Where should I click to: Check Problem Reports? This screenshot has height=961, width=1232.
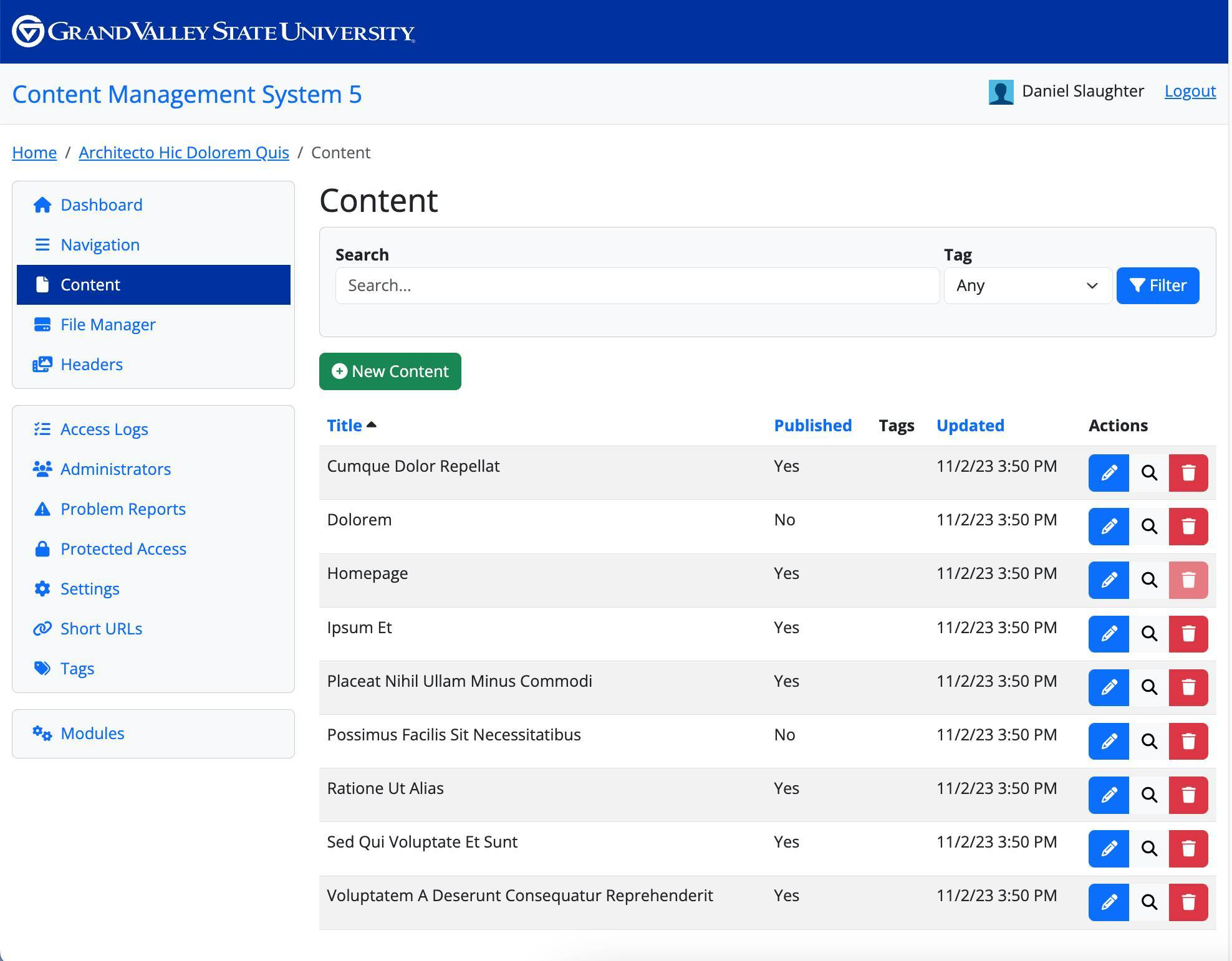123,509
